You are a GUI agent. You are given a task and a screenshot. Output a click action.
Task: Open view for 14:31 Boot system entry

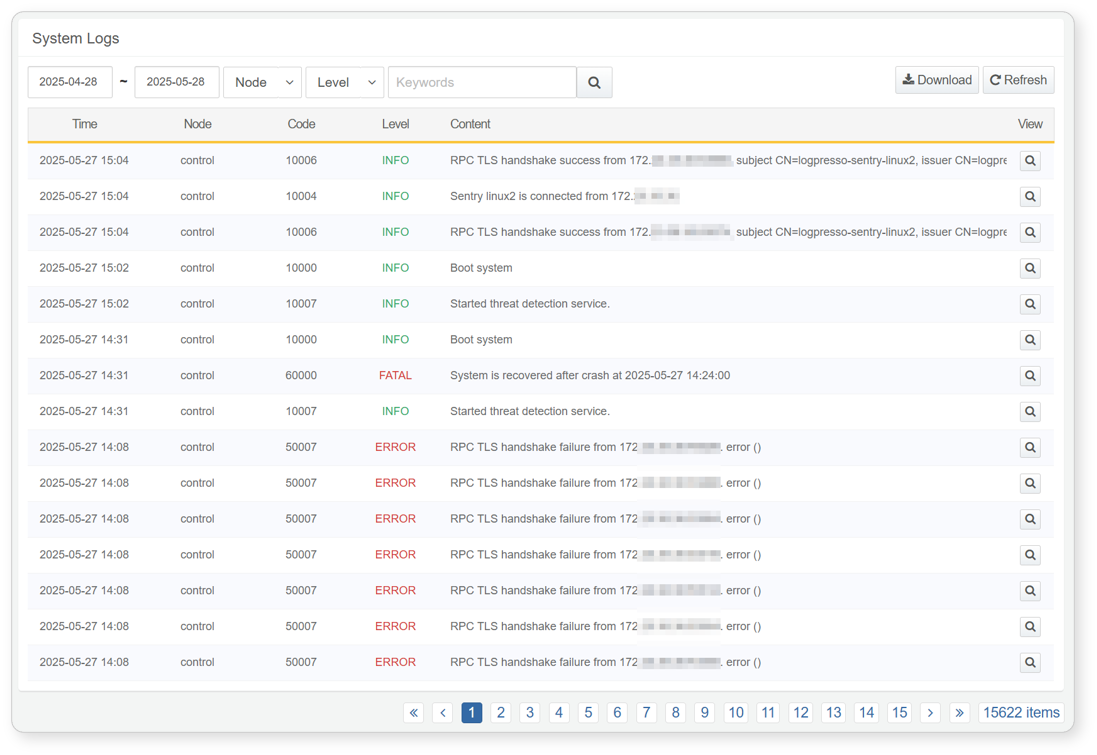click(x=1030, y=340)
